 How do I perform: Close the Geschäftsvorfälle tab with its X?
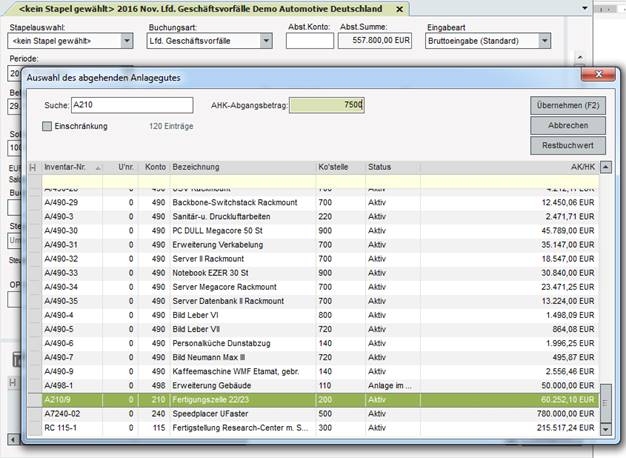point(399,9)
